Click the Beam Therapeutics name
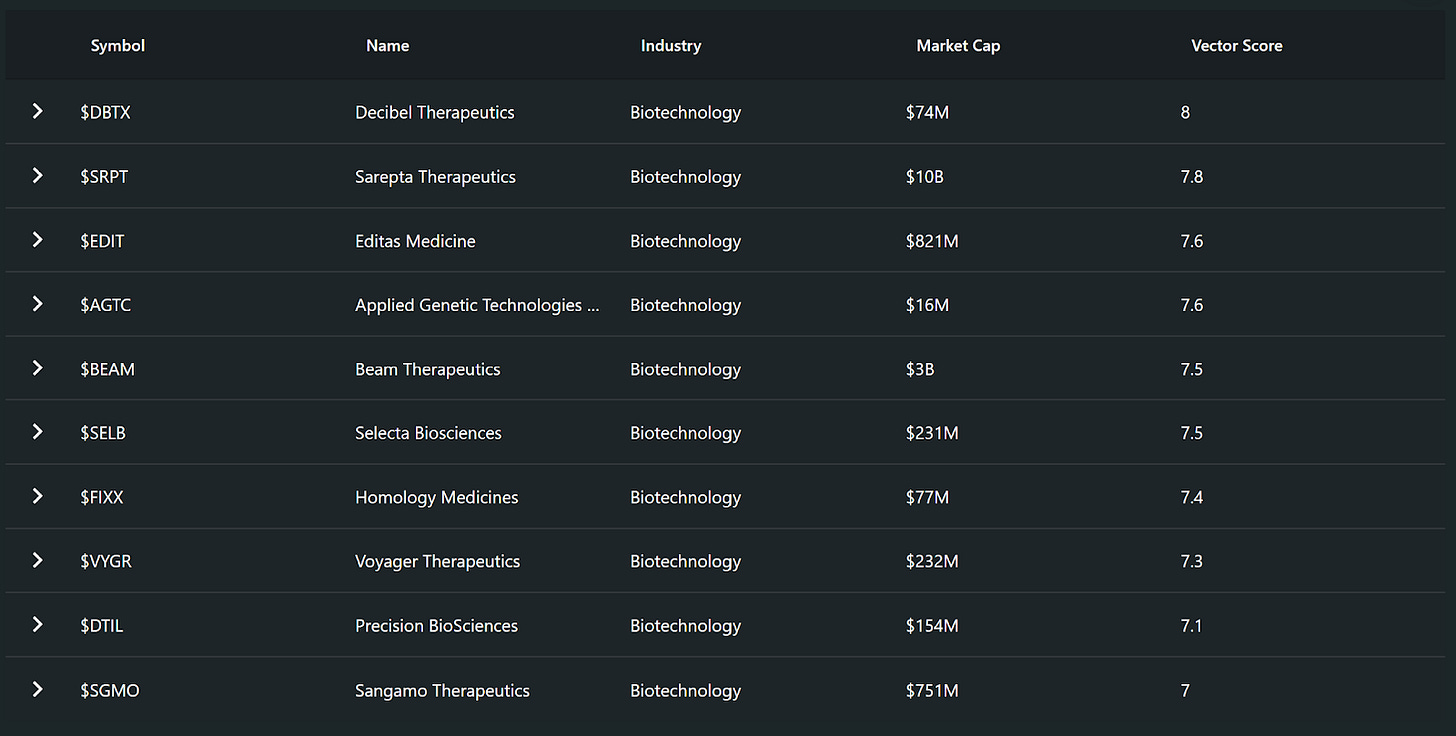This screenshot has width=1456, height=736. pos(428,369)
